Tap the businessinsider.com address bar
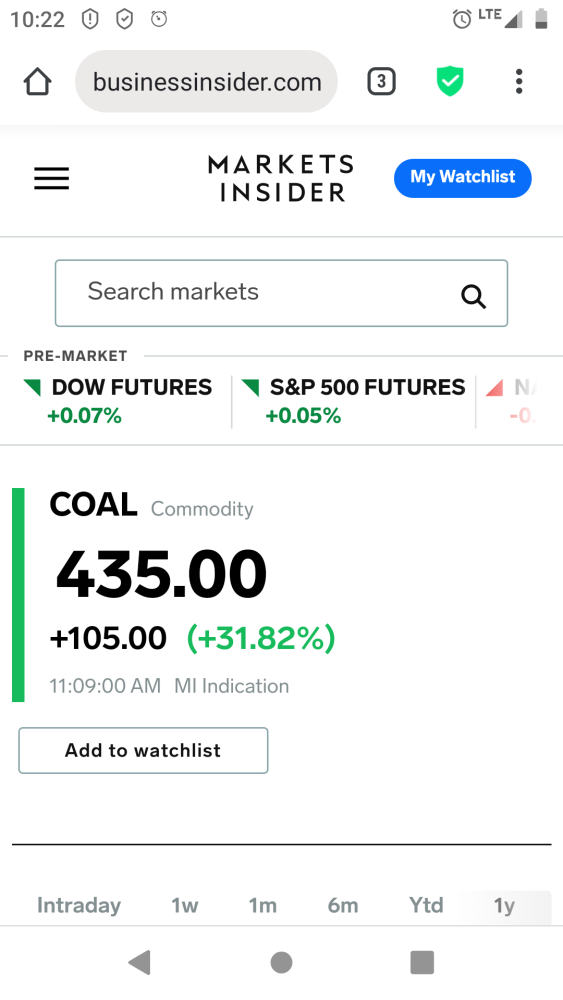563x1000 pixels. pyautogui.click(x=207, y=82)
